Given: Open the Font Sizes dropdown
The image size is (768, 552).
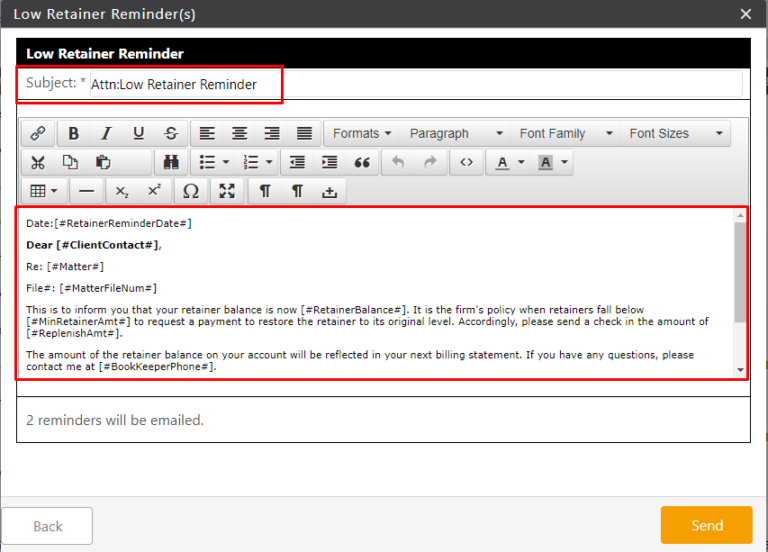Looking at the screenshot, I should [674, 133].
